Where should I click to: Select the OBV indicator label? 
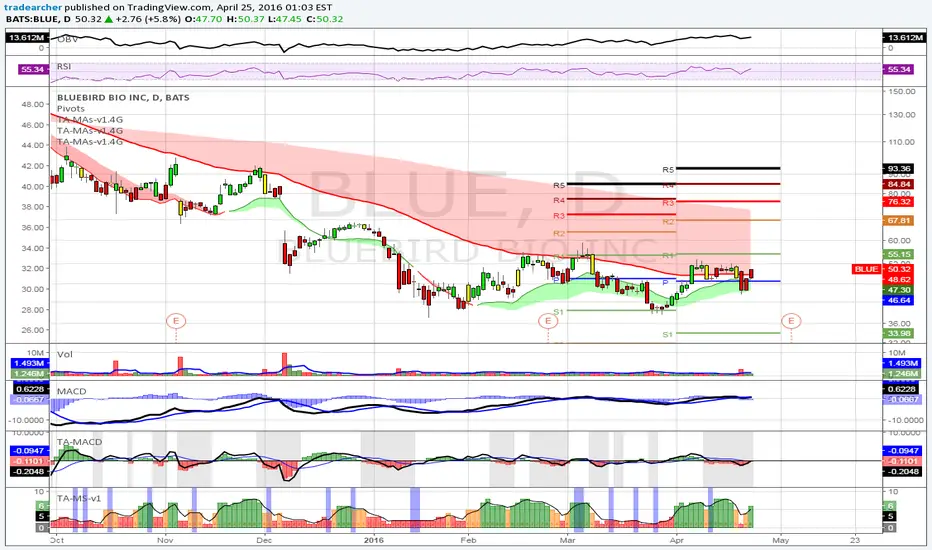pyautogui.click(x=67, y=39)
